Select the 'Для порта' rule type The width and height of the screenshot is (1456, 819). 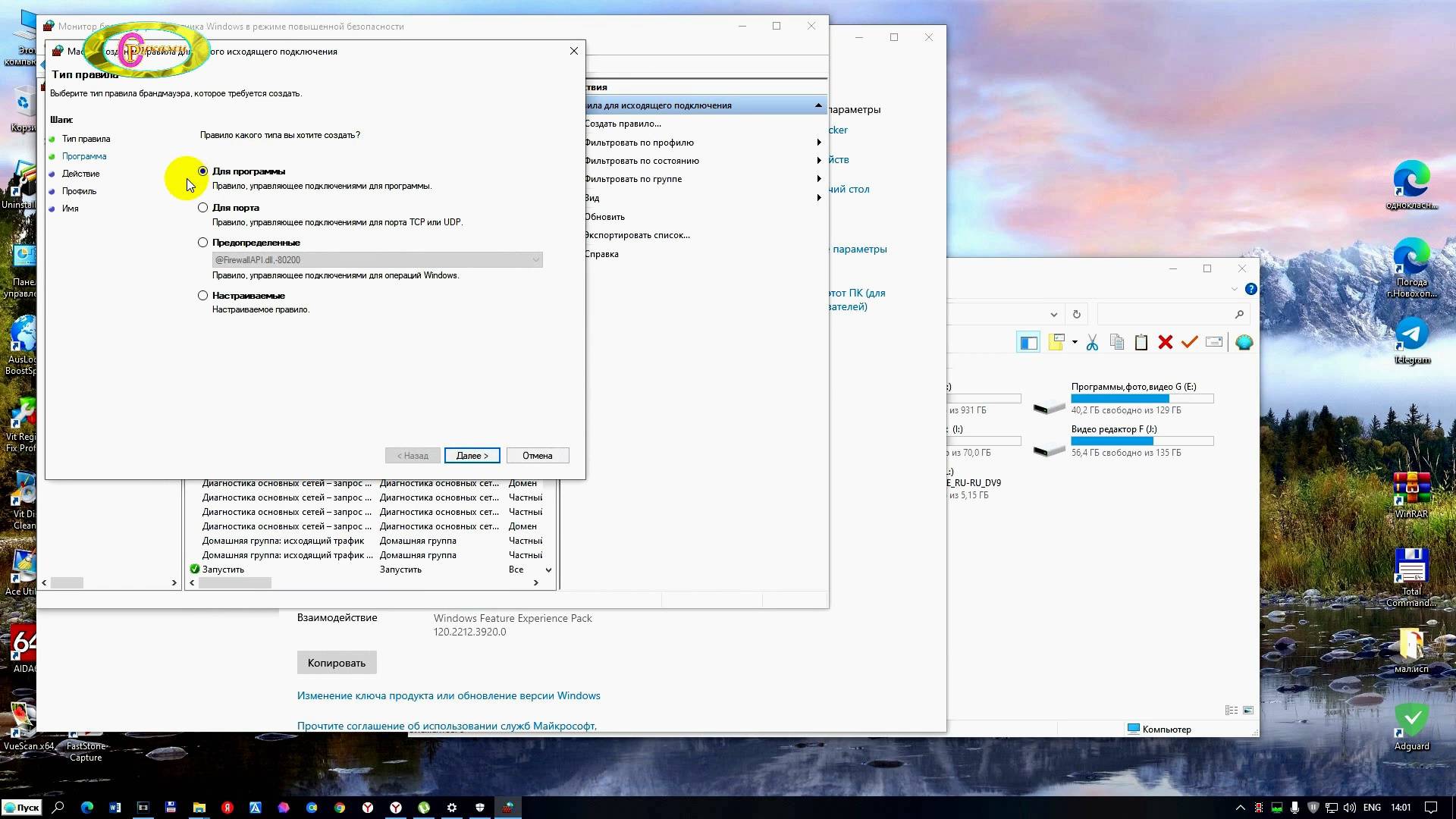coord(202,208)
